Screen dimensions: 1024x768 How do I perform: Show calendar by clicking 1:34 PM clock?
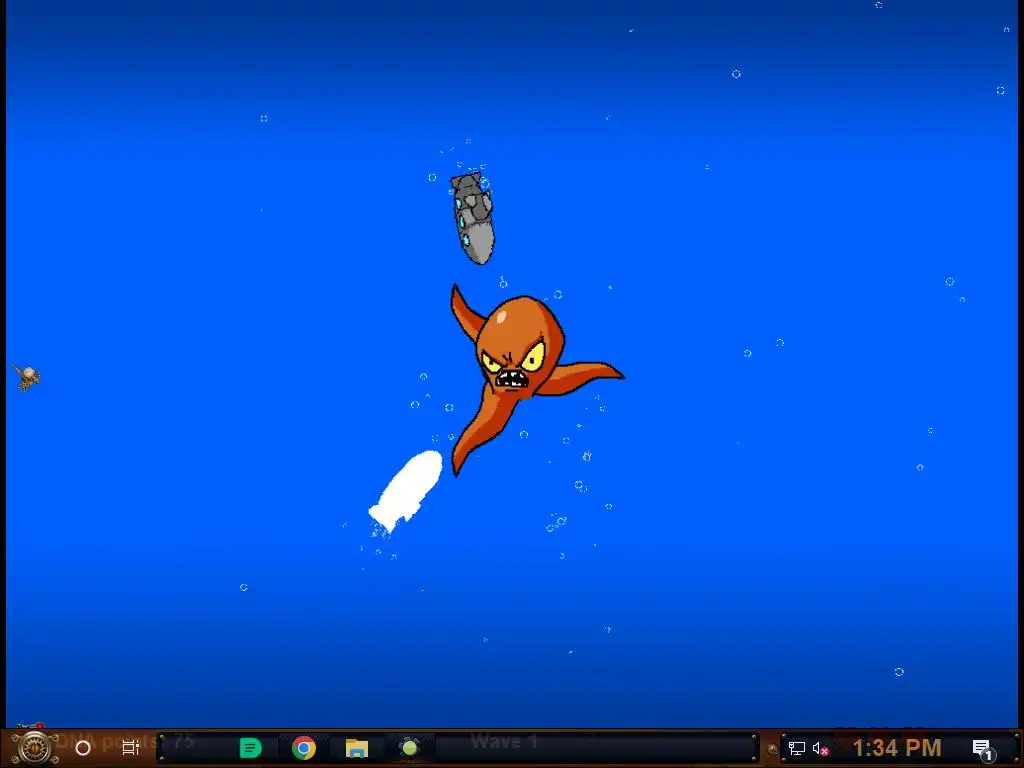(x=897, y=748)
